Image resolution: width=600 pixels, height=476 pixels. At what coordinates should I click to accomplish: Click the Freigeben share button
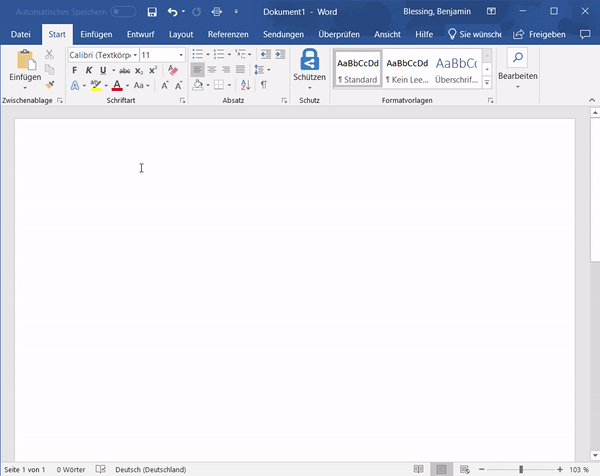(539, 34)
